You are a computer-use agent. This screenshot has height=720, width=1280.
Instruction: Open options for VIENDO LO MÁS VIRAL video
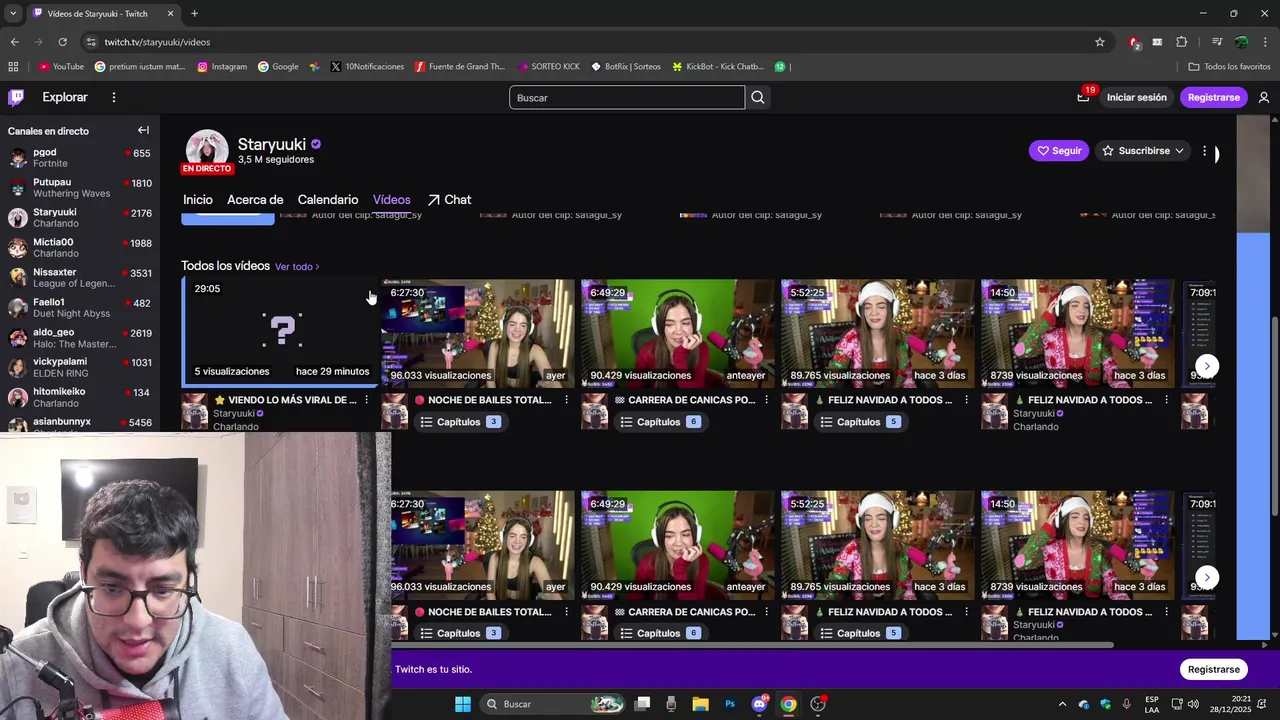click(366, 400)
